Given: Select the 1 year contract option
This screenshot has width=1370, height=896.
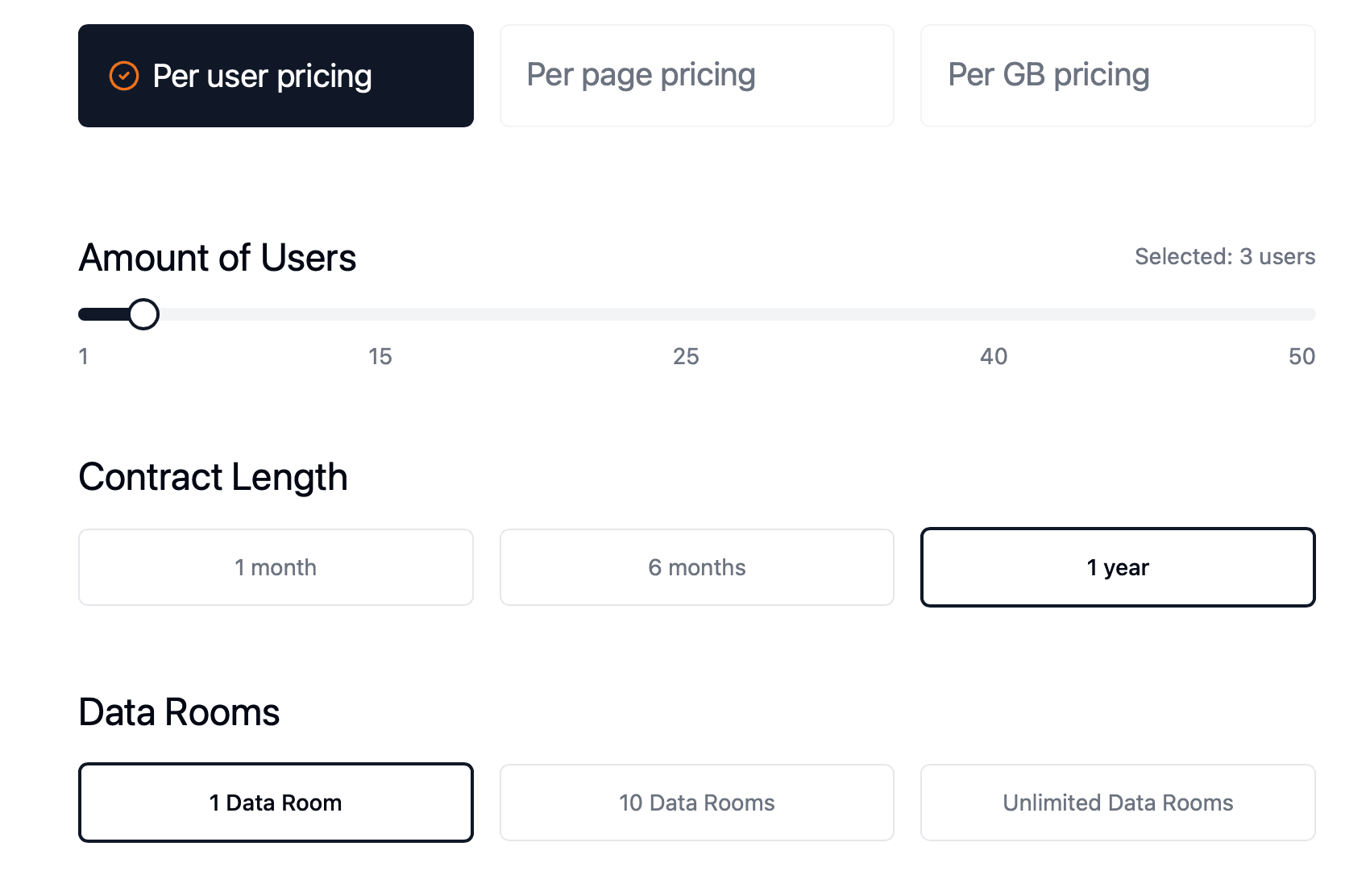Looking at the screenshot, I should pyautogui.click(x=1118, y=566).
